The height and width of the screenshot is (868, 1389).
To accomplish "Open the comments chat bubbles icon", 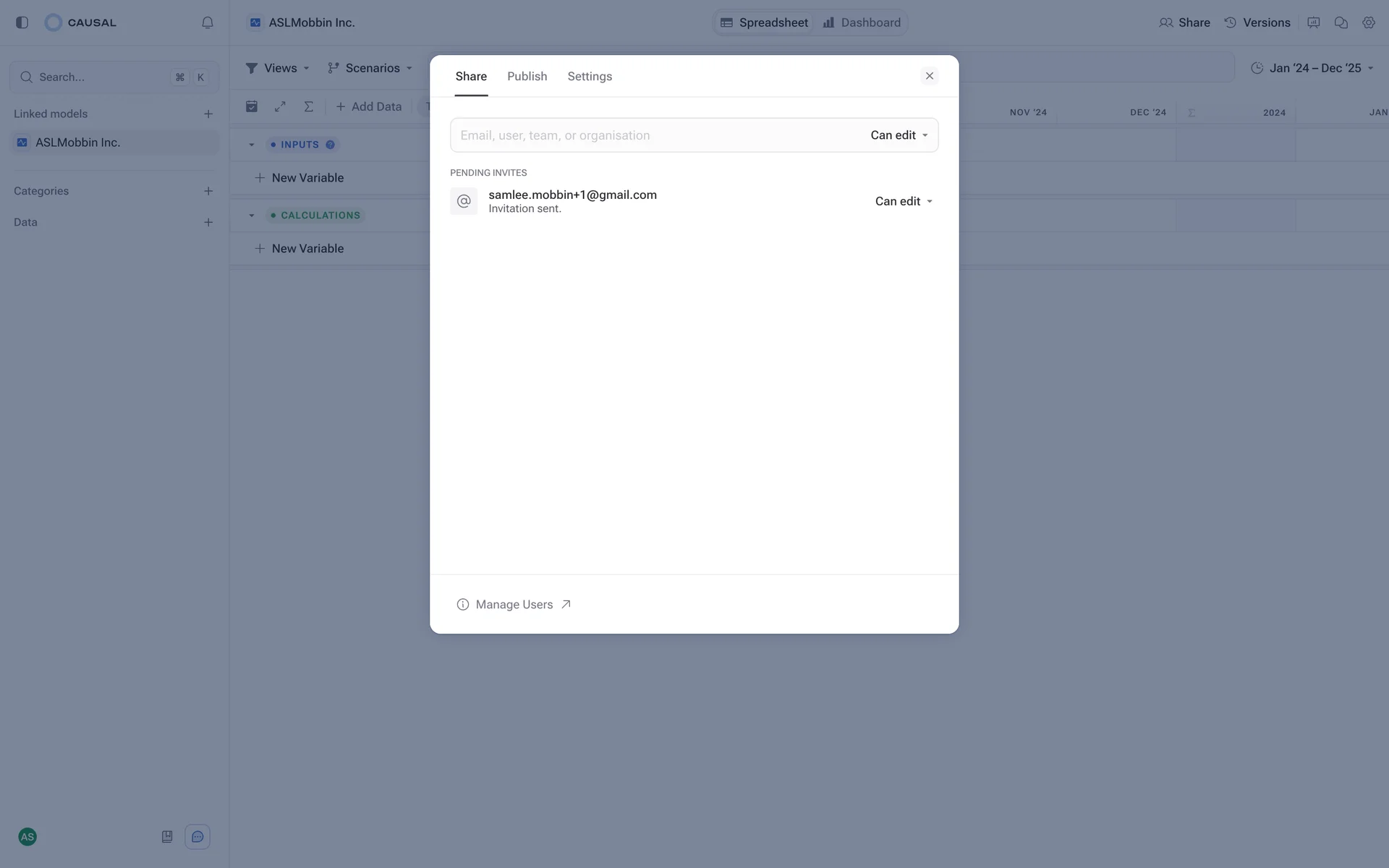I will pos(1341,22).
